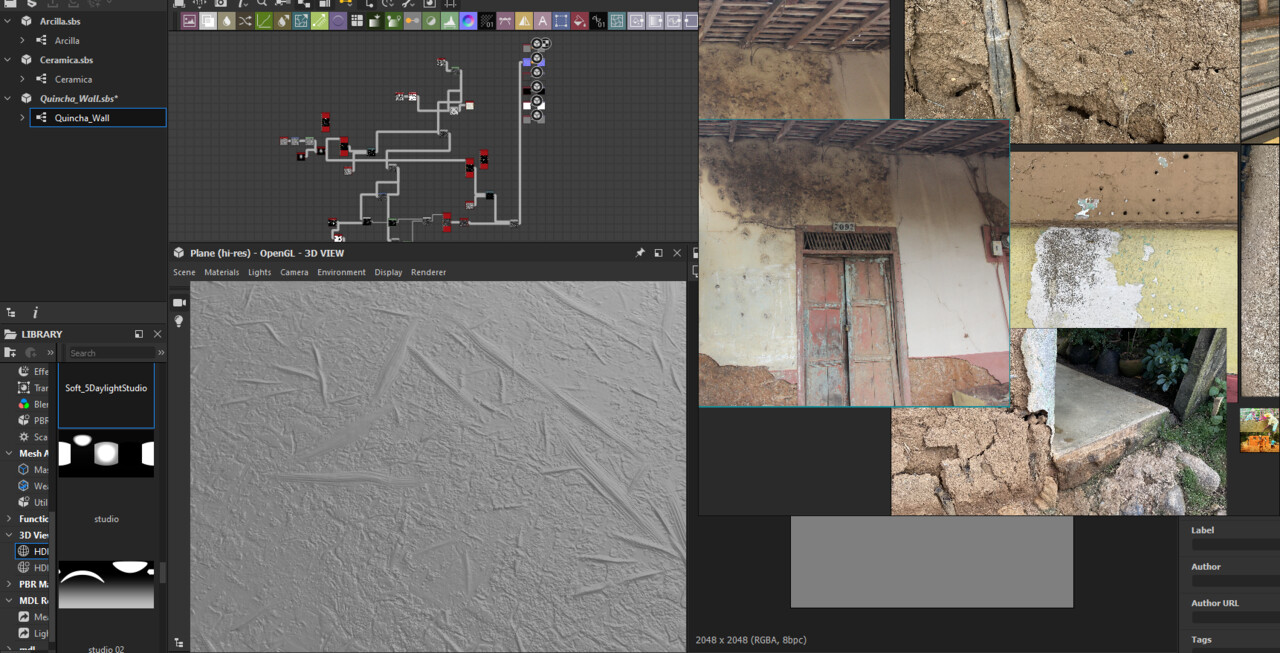Add a Warp node from toolbar
Screen dimensions: 1280x653
click(617, 20)
